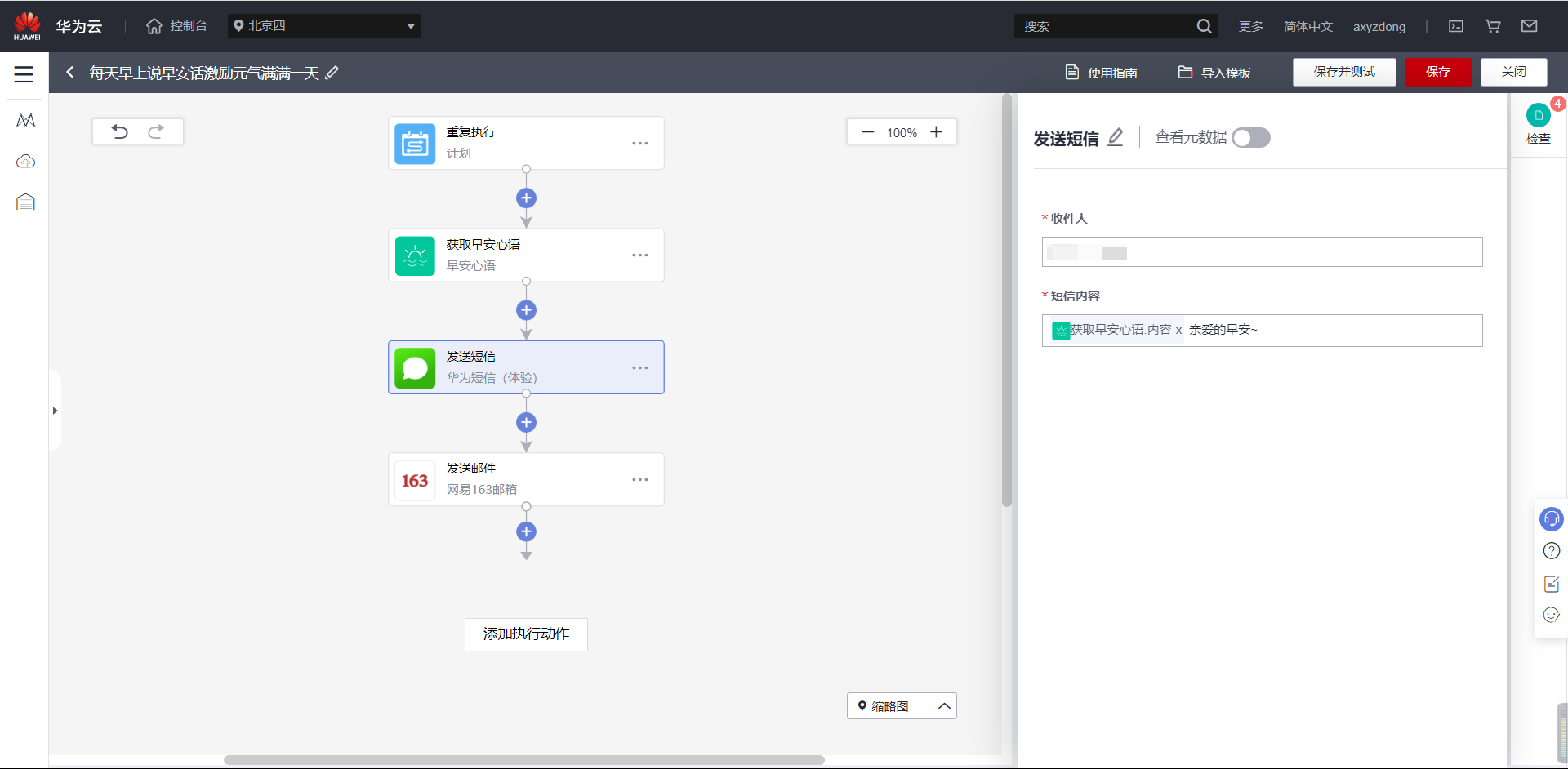Open options menu of 发送短信 node
This screenshot has height=769, width=1568.
pyautogui.click(x=640, y=368)
